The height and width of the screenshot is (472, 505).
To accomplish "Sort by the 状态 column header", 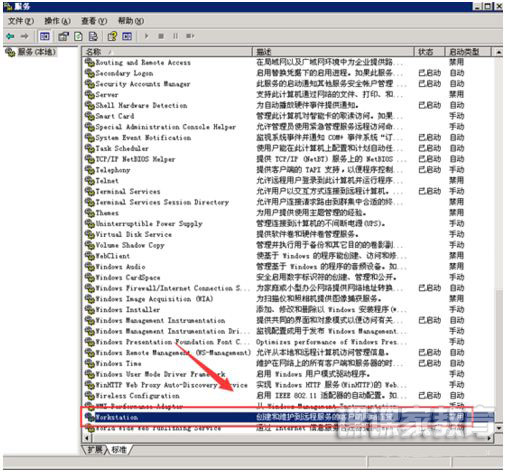I will pos(429,52).
